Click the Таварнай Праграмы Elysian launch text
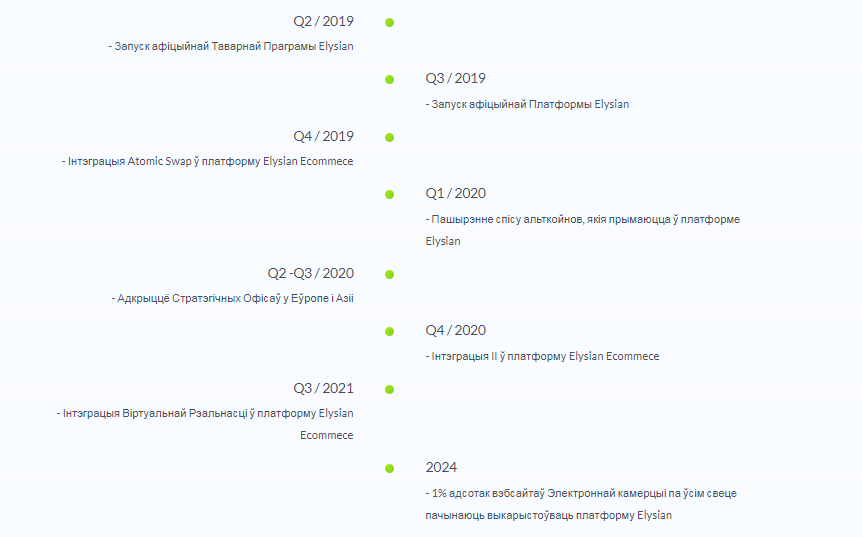 click(231, 47)
